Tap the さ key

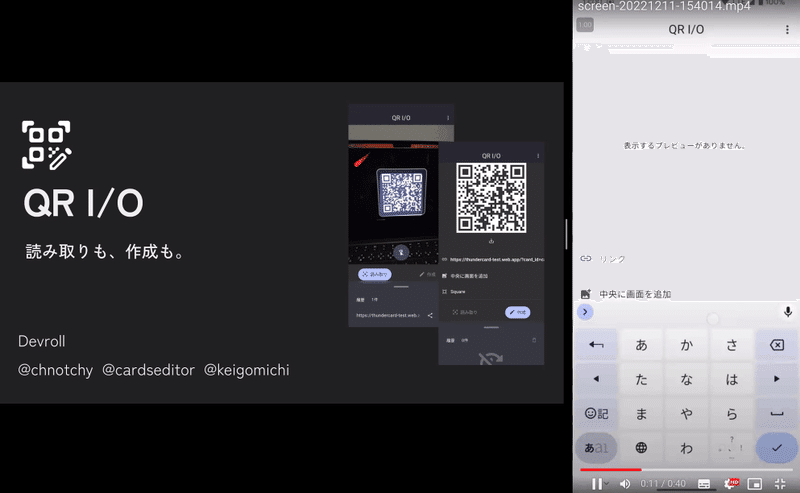pos(732,346)
